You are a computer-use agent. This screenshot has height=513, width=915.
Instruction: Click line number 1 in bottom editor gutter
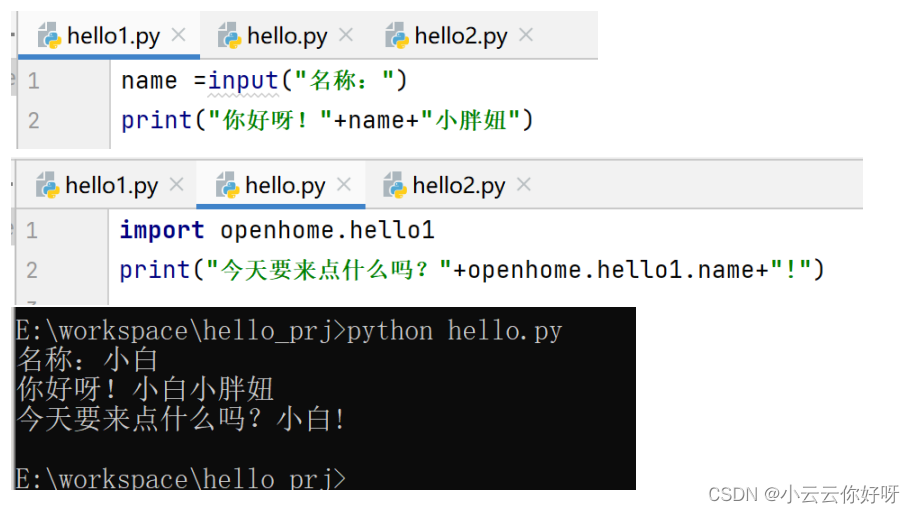pos(32,231)
